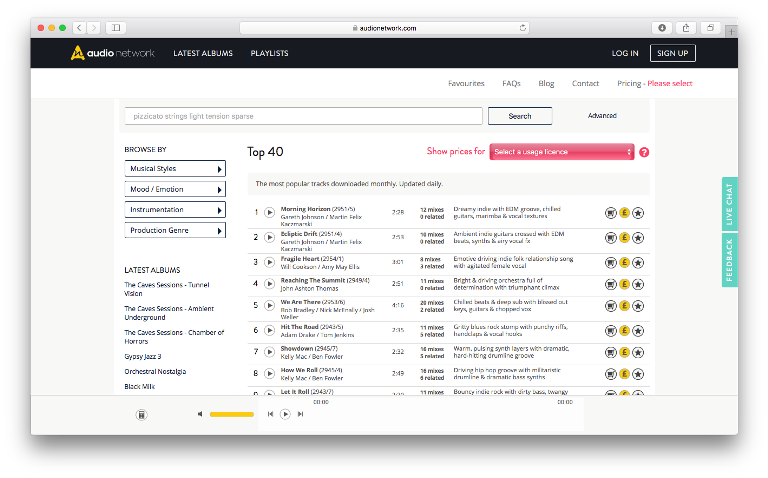This screenshot has width=768, height=478.
Task: Click the Search button
Action: pos(520,116)
